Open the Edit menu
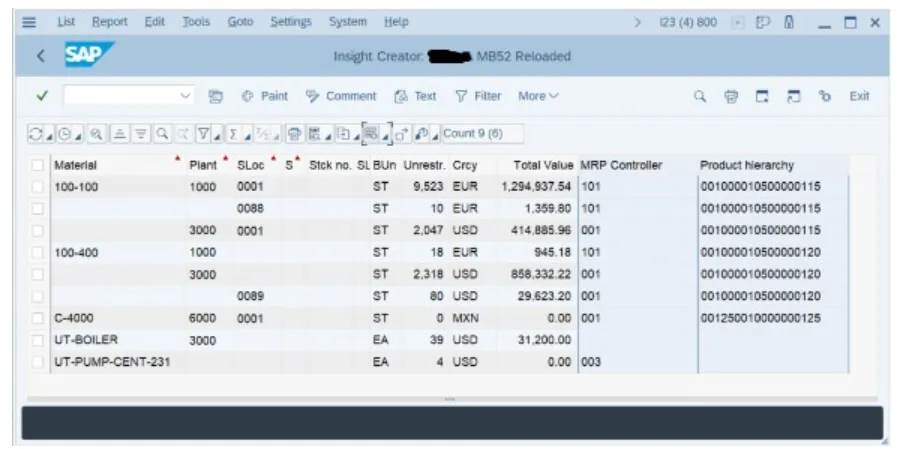This screenshot has width=897, height=449. (154, 22)
